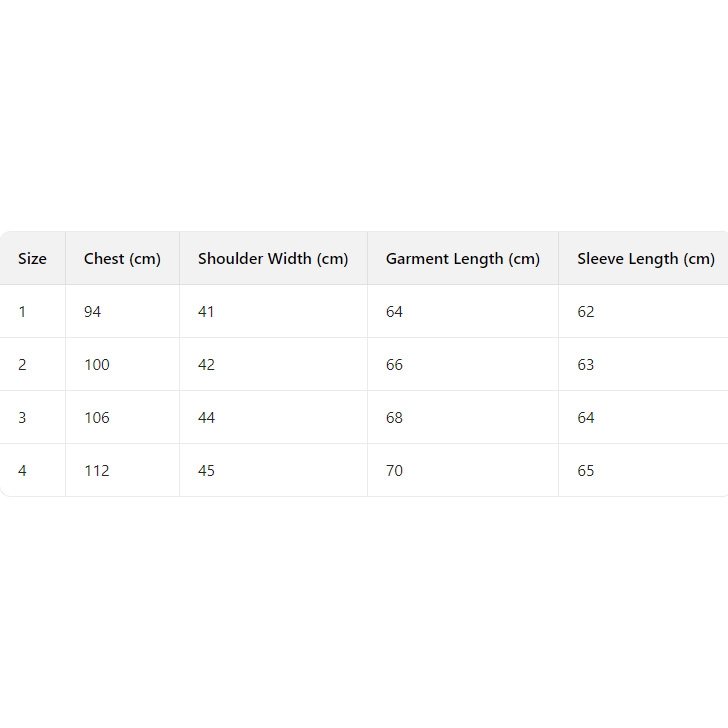728x728 pixels.
Task: Click garment length value 70
Action: click(394, 471)
